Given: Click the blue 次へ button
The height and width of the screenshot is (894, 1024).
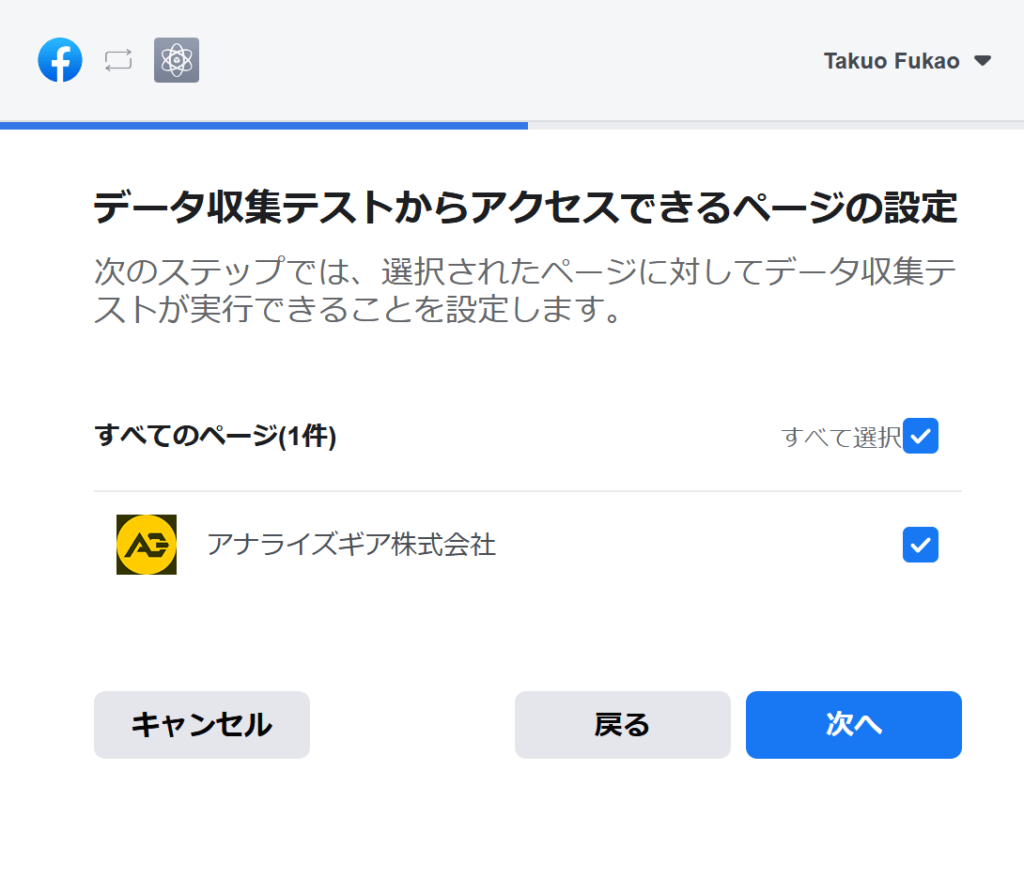Looking at the screenshot, I should coord(854,725).
